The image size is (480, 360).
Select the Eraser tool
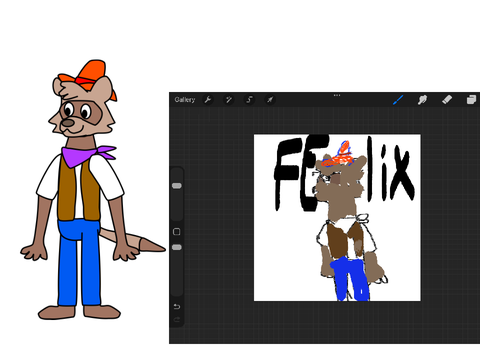(447, 99)
